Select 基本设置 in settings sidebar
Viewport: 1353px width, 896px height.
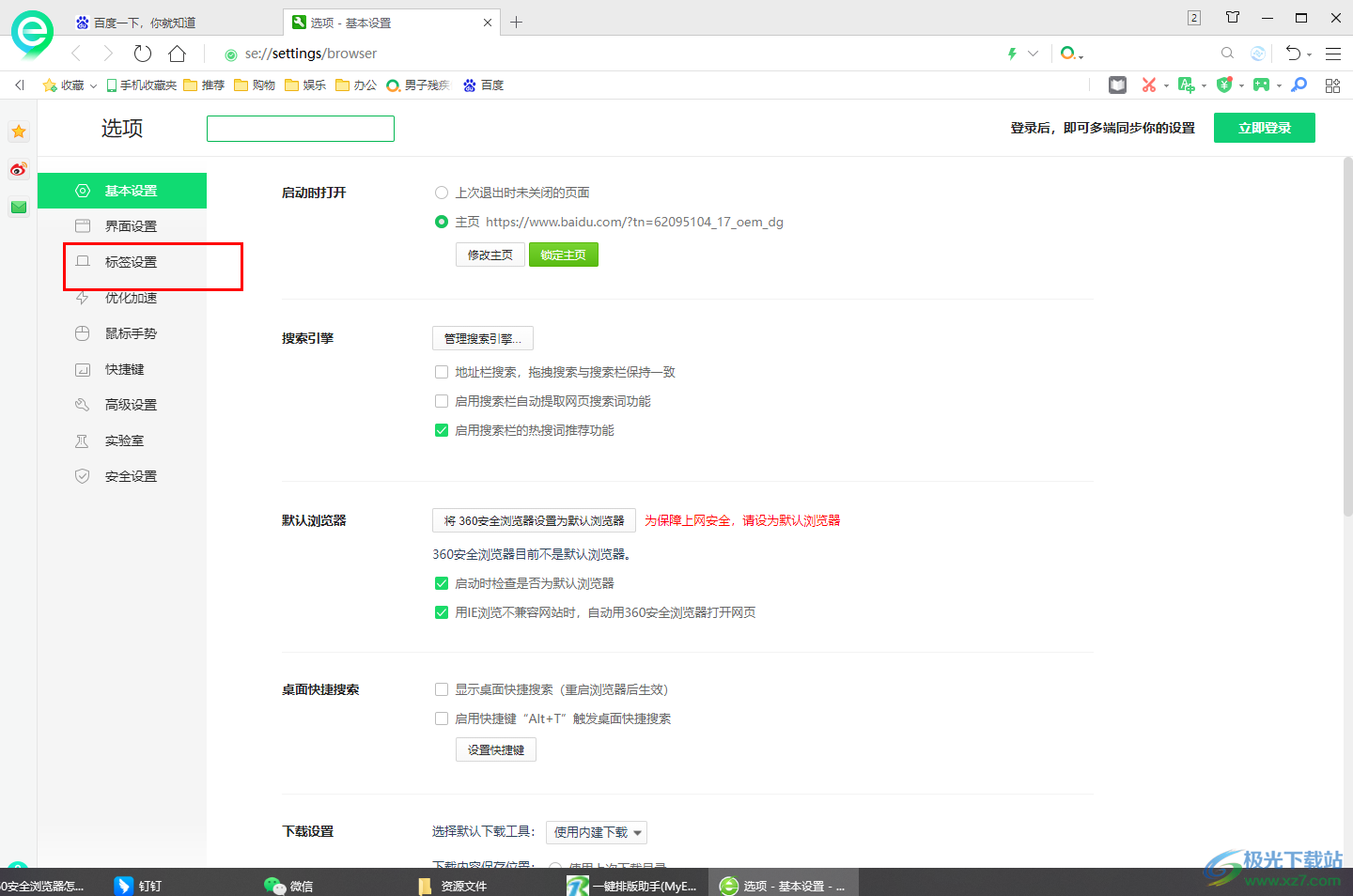click(122, 191)
